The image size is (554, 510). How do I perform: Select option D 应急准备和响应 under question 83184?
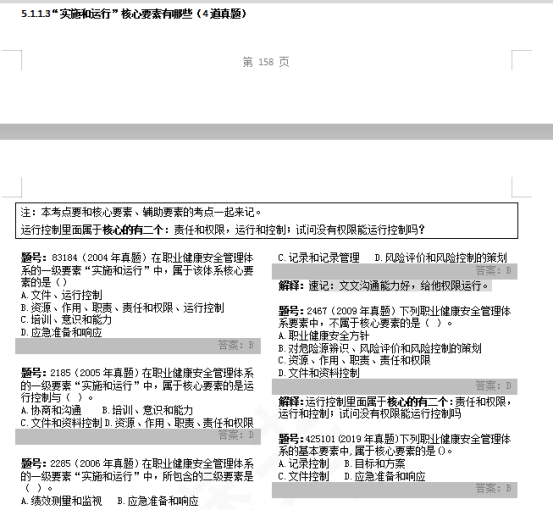point(61,332)
